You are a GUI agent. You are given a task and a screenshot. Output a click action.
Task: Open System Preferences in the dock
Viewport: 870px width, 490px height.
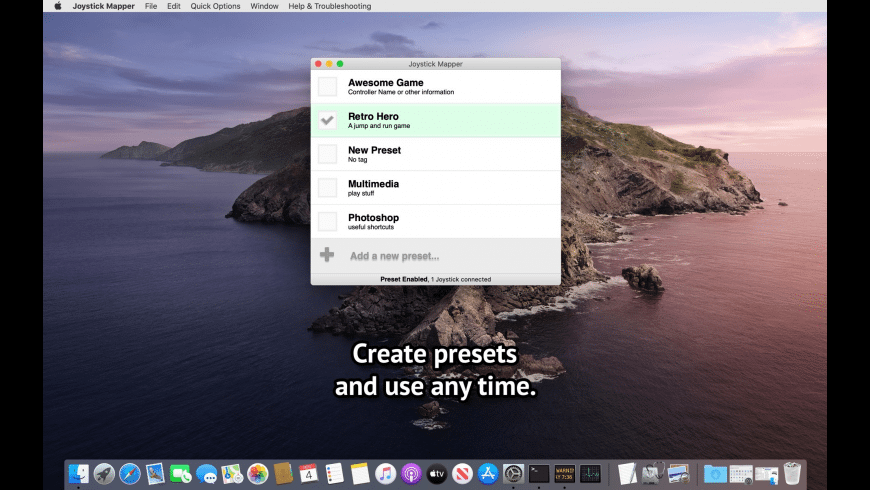513,474
